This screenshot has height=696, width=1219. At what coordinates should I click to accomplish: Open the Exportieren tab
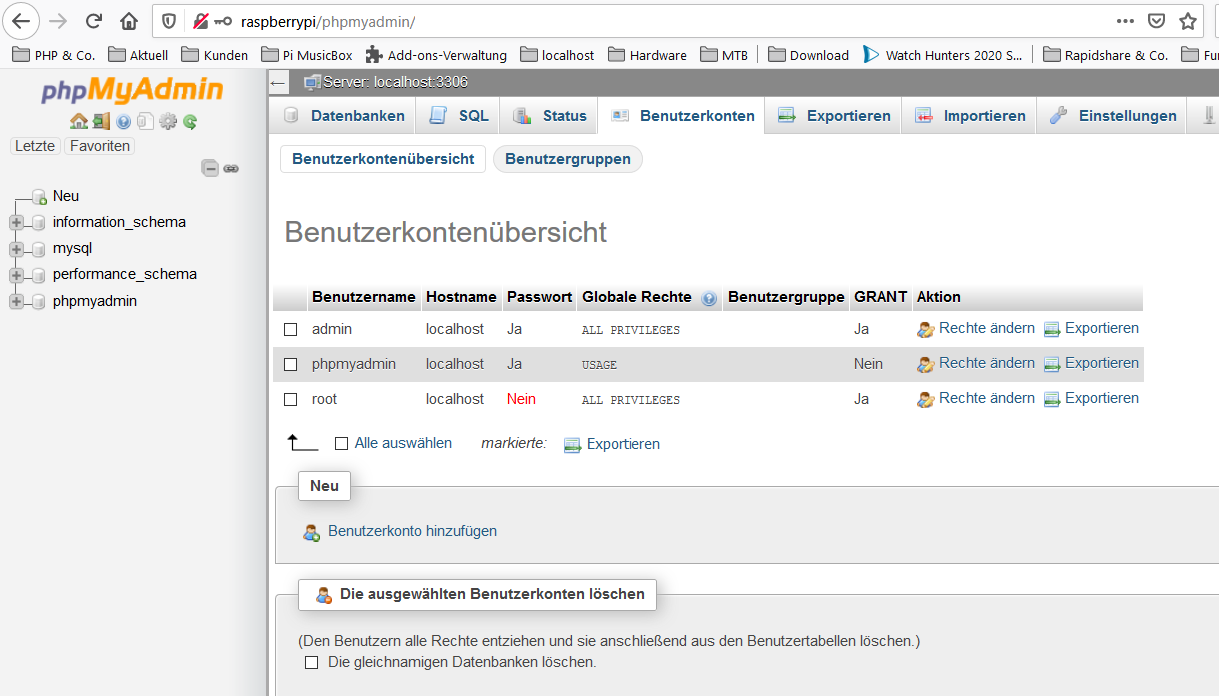(834, 116)
